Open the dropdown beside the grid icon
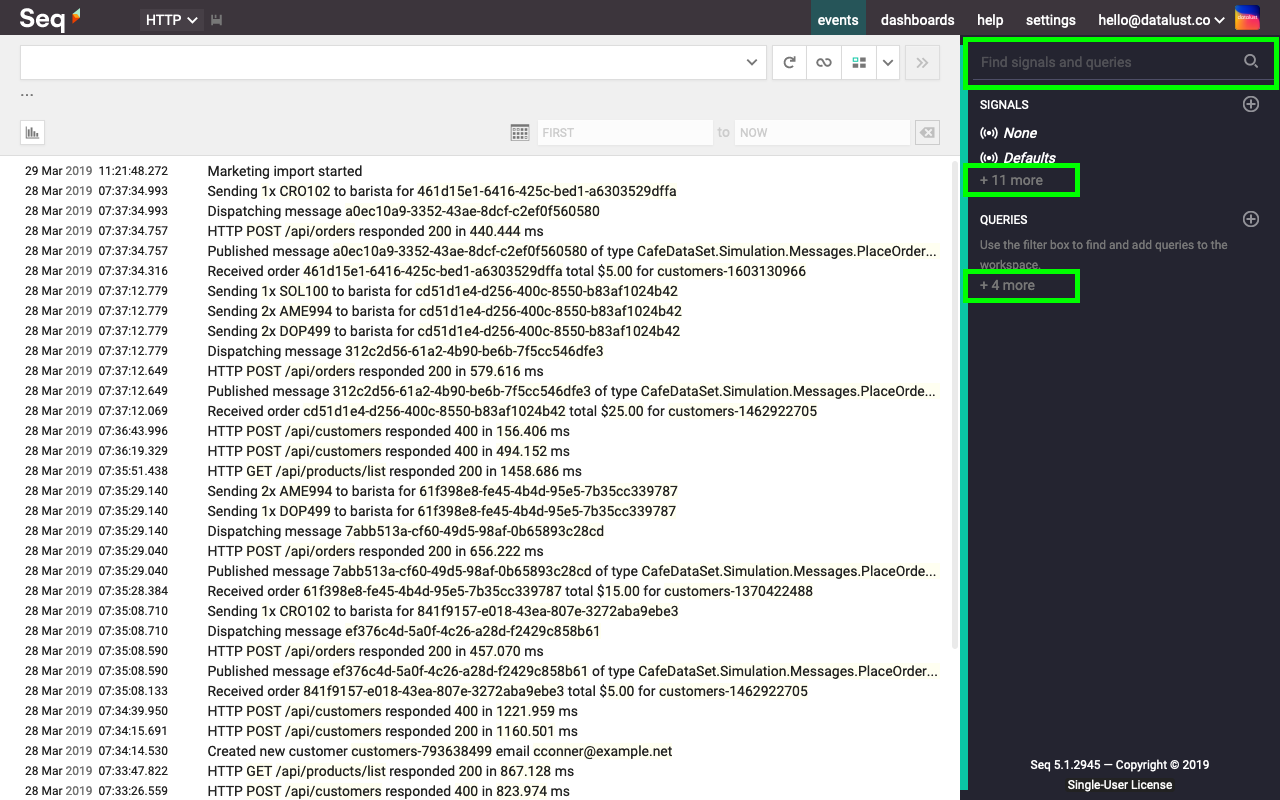The height and width of the screenshot is (800, 1280). (x=888, y=62)
